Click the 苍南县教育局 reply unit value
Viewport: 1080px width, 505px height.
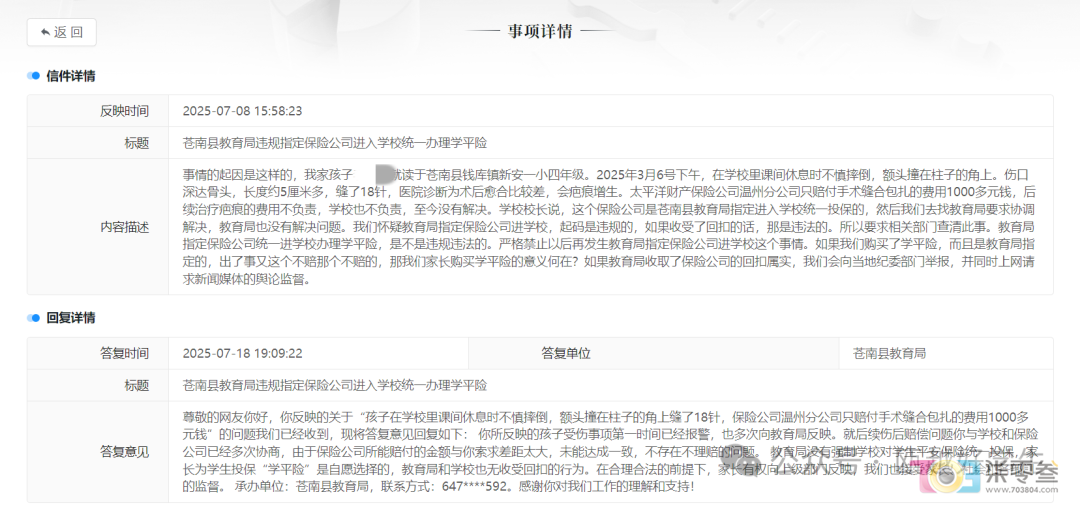tap(889, 353)
